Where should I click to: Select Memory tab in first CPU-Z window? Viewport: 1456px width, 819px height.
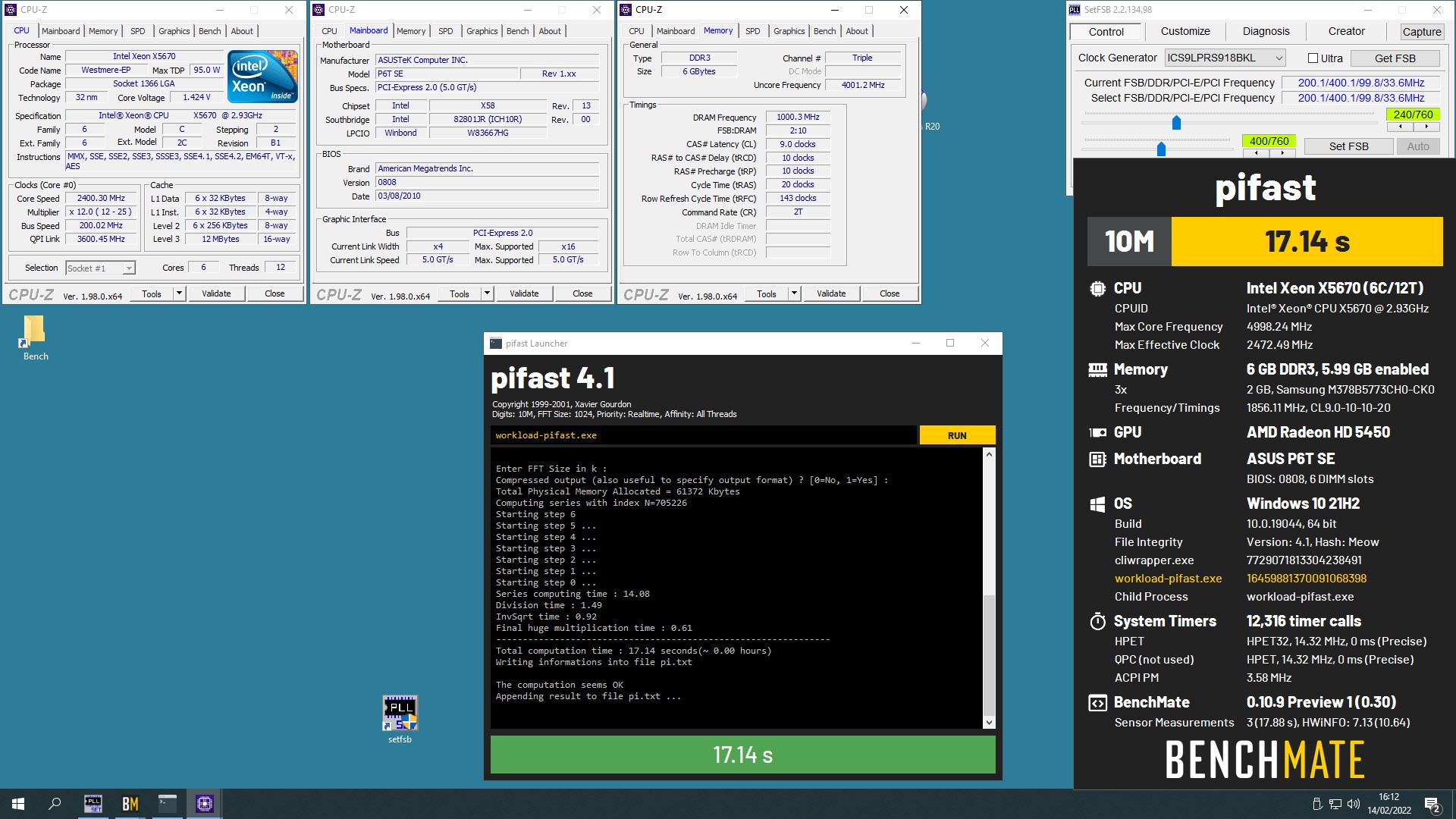coord(103,31)
